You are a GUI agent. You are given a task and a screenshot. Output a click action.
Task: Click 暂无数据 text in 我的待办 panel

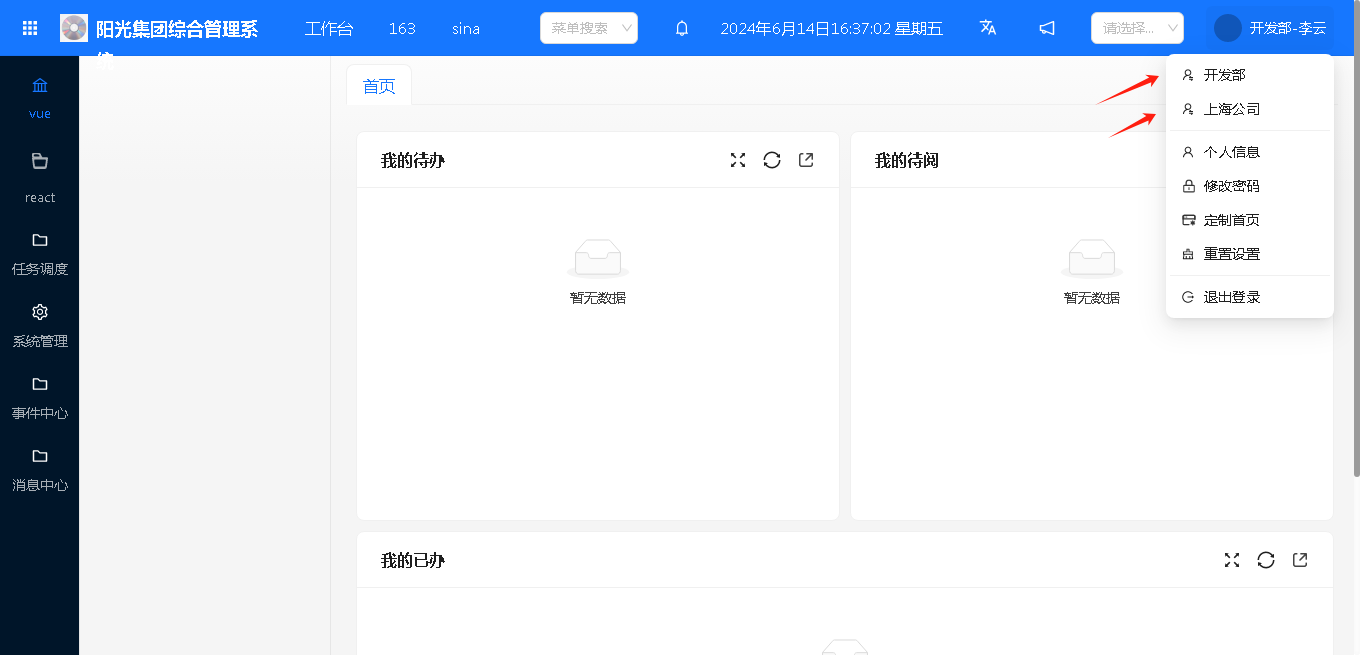click(598, 297)
